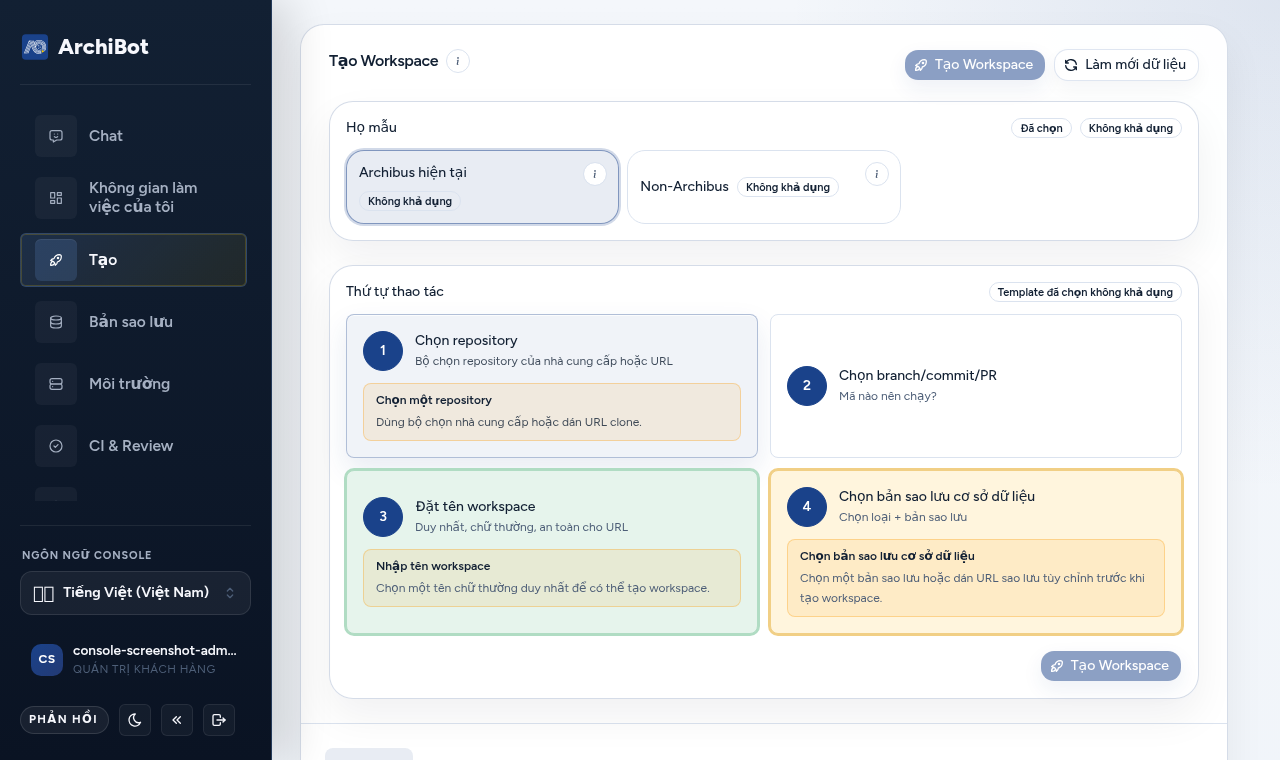The image size is (1280, 760).
Task: Open the Chọn branch/commit/PR step card
Action: coord(976,386)
